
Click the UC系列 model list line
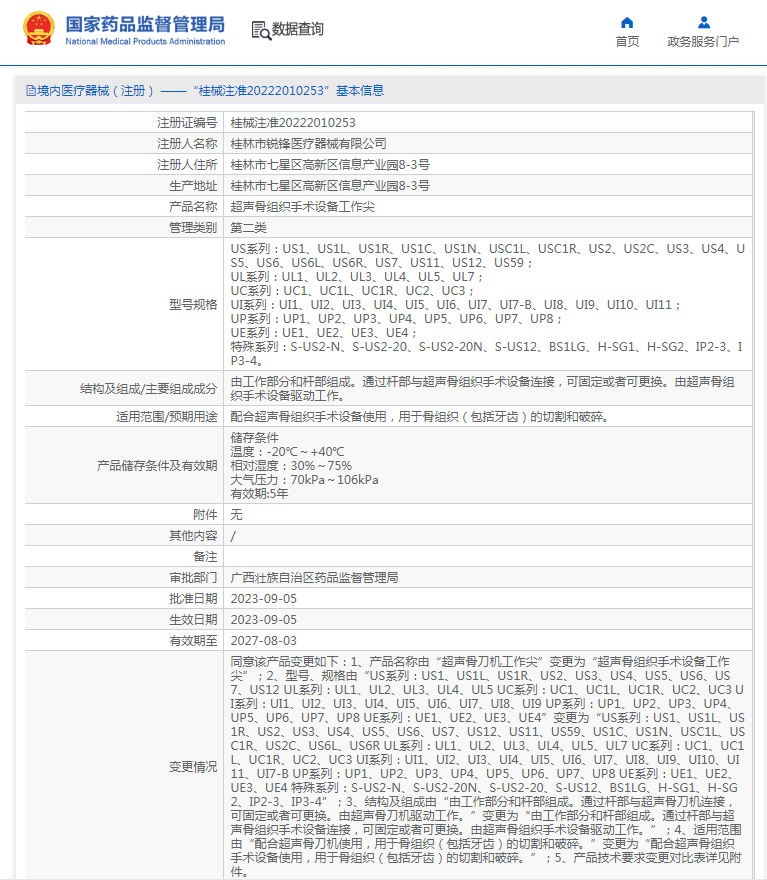(x=352, y=291)
